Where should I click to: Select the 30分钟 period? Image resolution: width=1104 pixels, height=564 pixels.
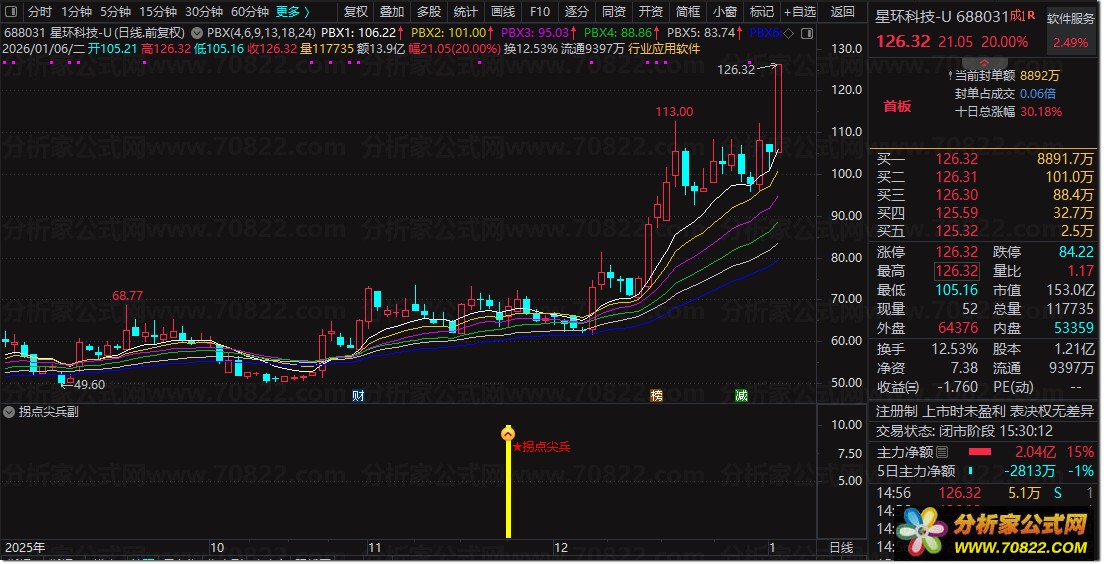203,12
